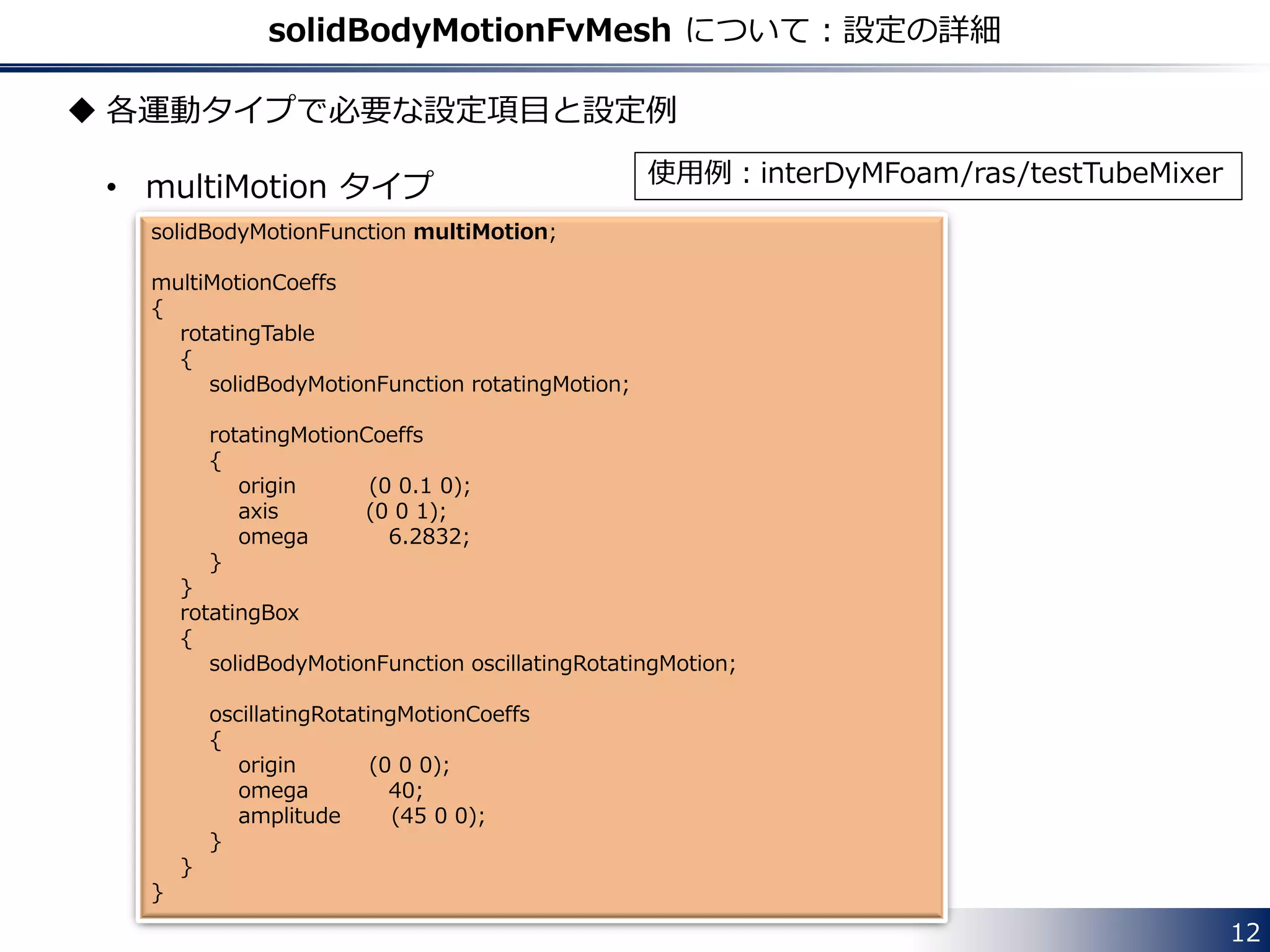This screenshot has height=952, width=1270.
Task: Click the rotatingBox entry
Action: (239, 613)
